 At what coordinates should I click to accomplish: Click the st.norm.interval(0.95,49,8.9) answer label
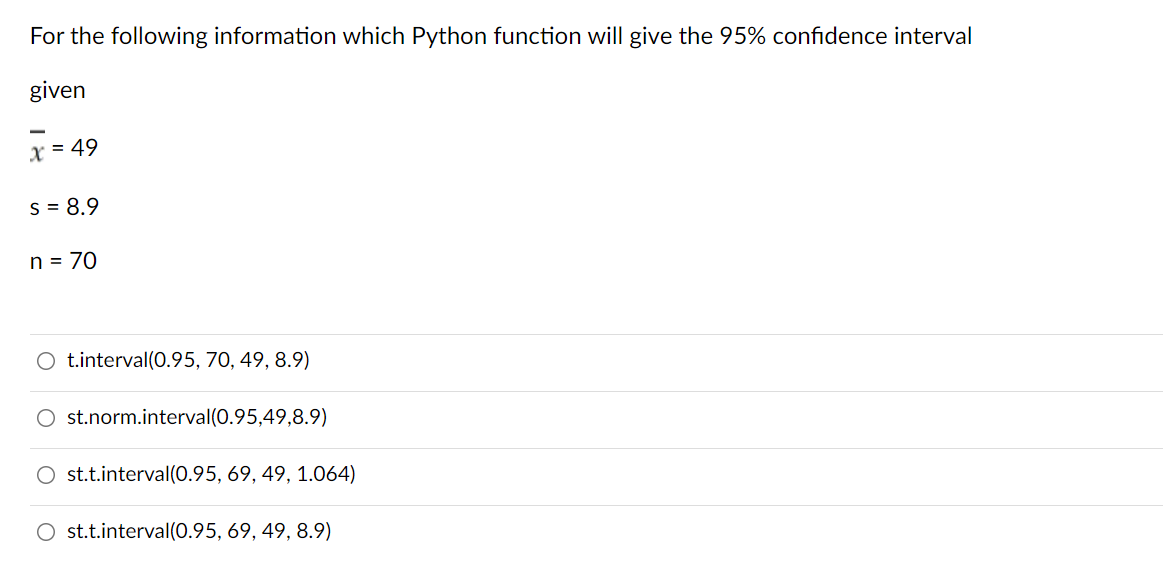pyautogui.click(x=197, y=418)
